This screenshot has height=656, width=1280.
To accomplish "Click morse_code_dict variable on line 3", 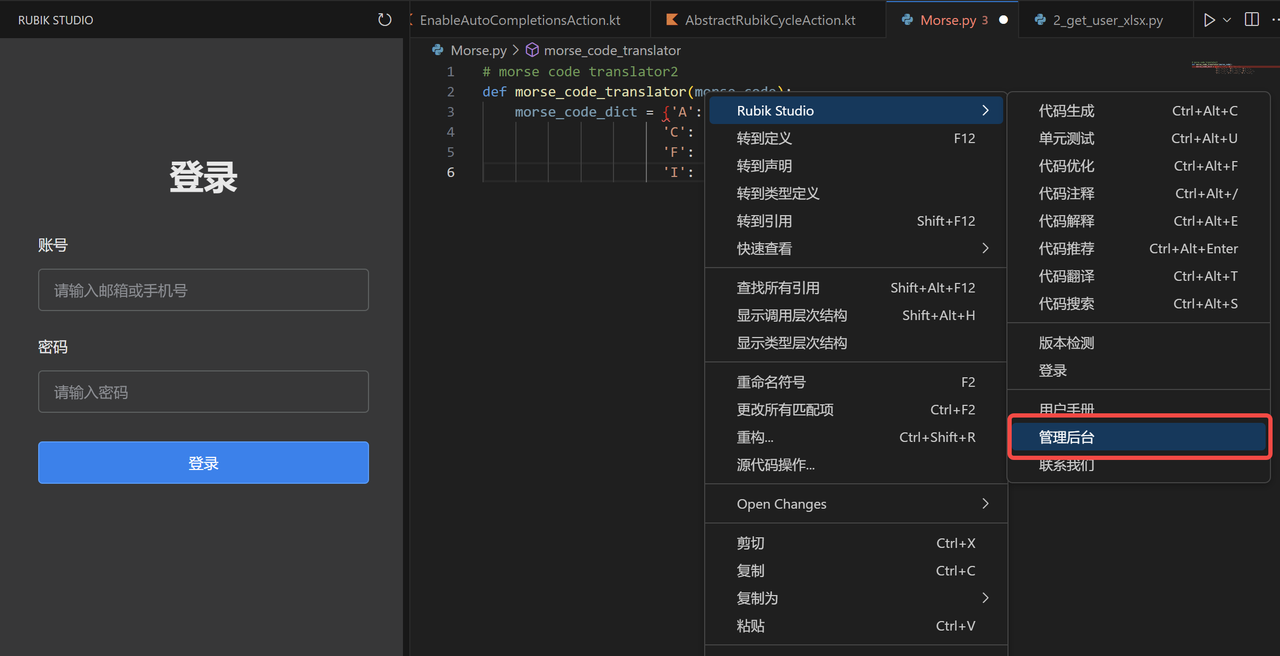I will click(x=576, y=112).
